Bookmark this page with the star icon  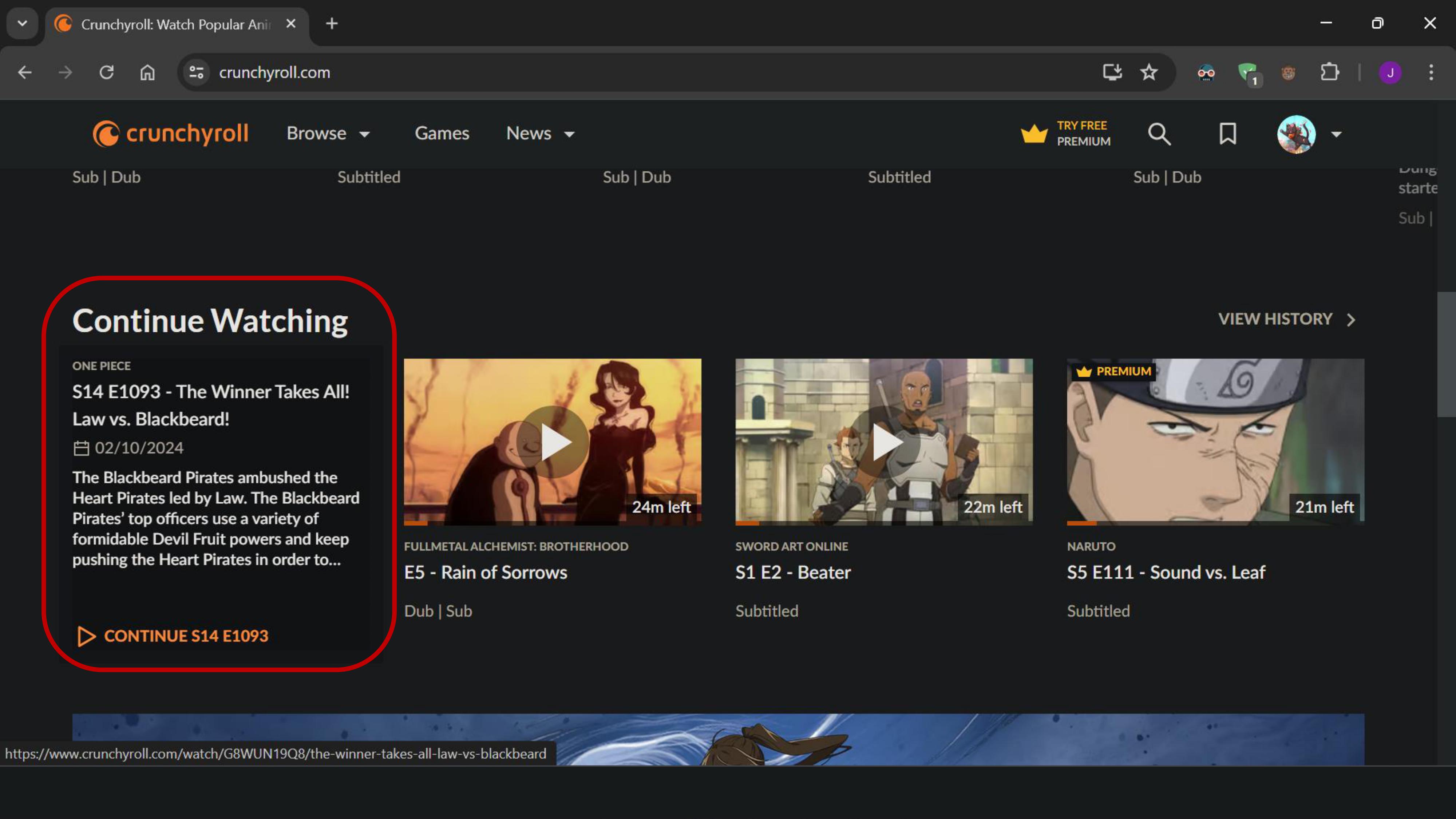click(x=1148, y=72)
